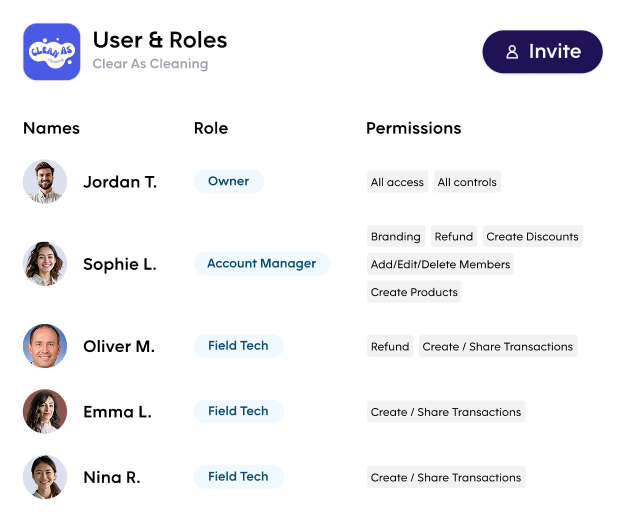Select Sophie L.'s profile photo

pyautogui.click(x=45, y=264)
